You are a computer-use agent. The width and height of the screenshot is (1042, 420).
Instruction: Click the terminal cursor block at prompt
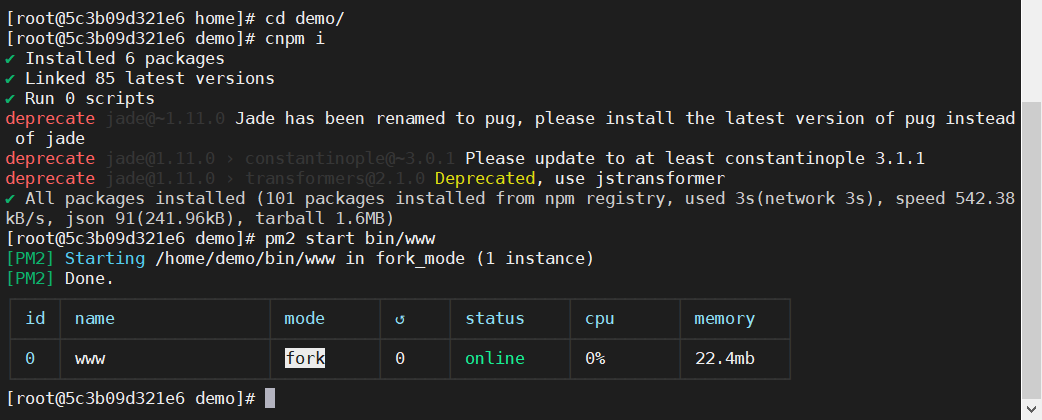tap(270, 398)
